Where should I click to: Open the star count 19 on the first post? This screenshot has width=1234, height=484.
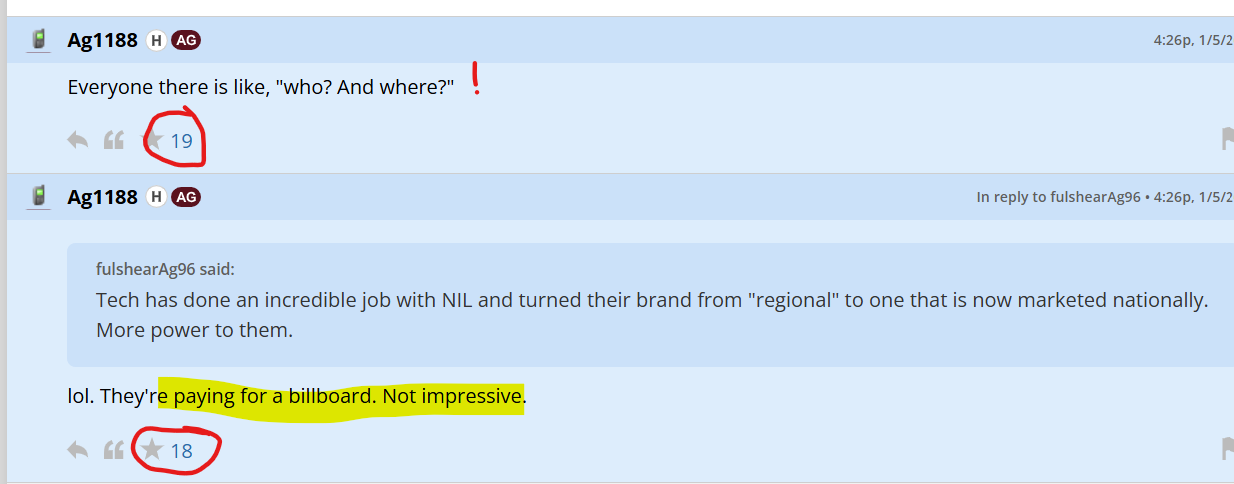point(181,141)
